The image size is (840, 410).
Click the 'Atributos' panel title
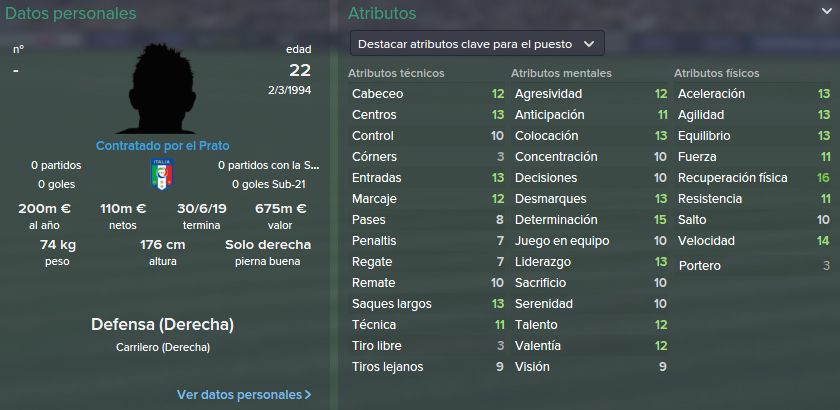[382, 13]
